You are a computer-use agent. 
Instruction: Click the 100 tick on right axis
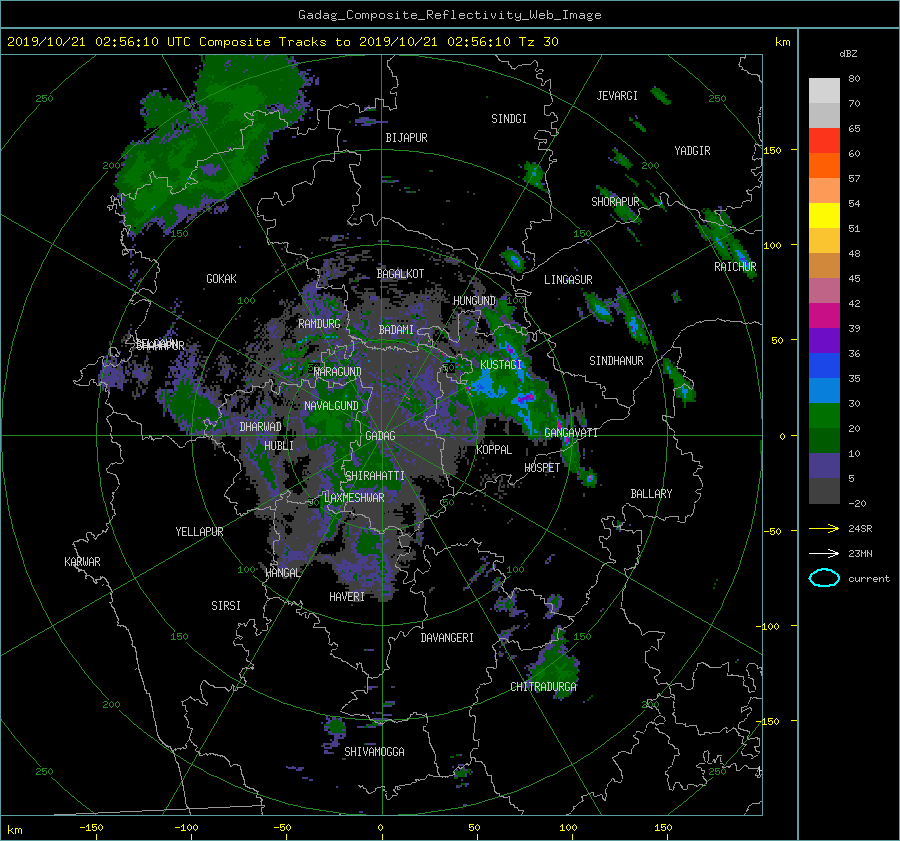coord(773,245)
